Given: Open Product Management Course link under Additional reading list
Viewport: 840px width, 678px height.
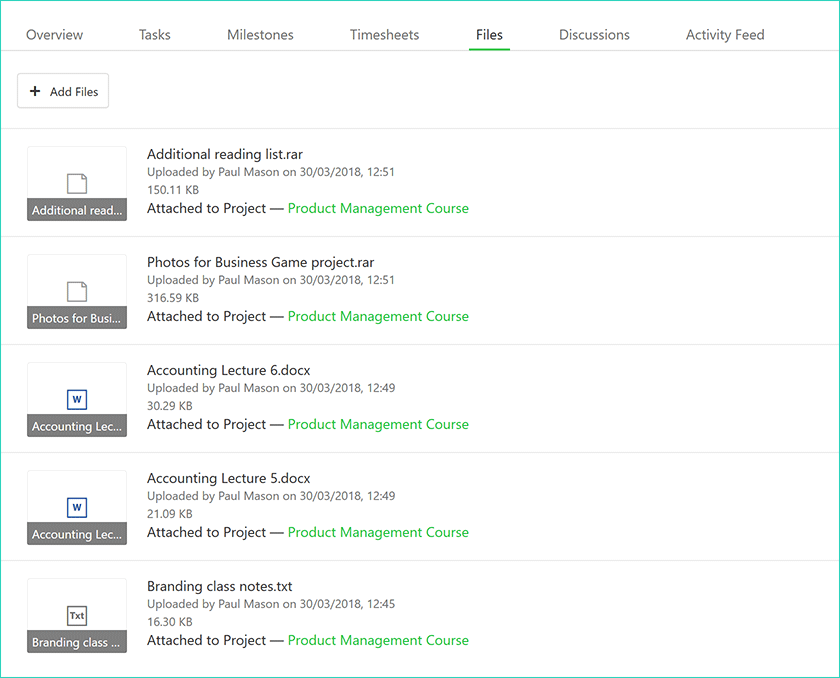Looking at the screenshot, I should coord(378,209).
